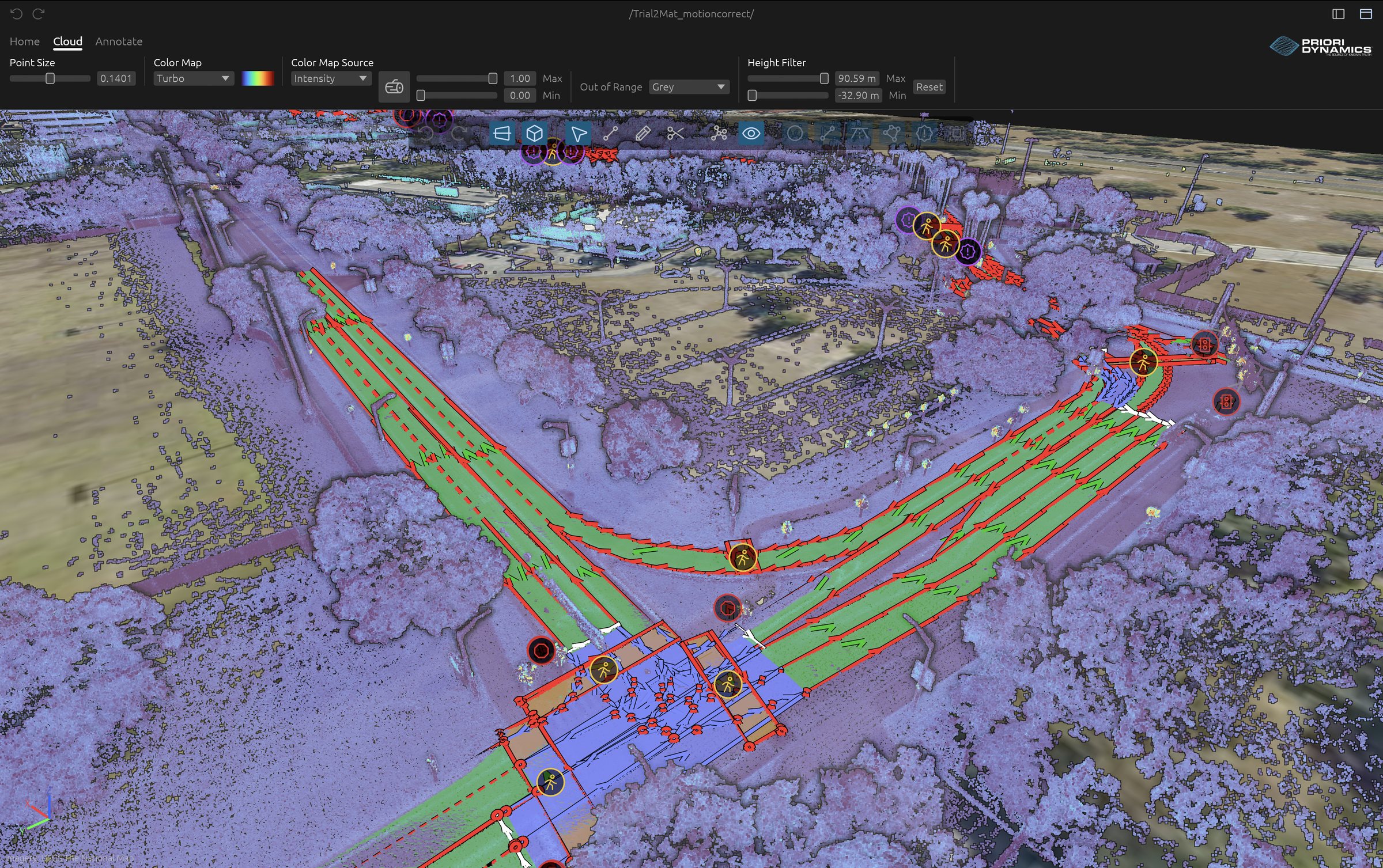Click the curved road pedestrian crossing marker
Viewport: 1383px width, 868px height.
(743, 558)
